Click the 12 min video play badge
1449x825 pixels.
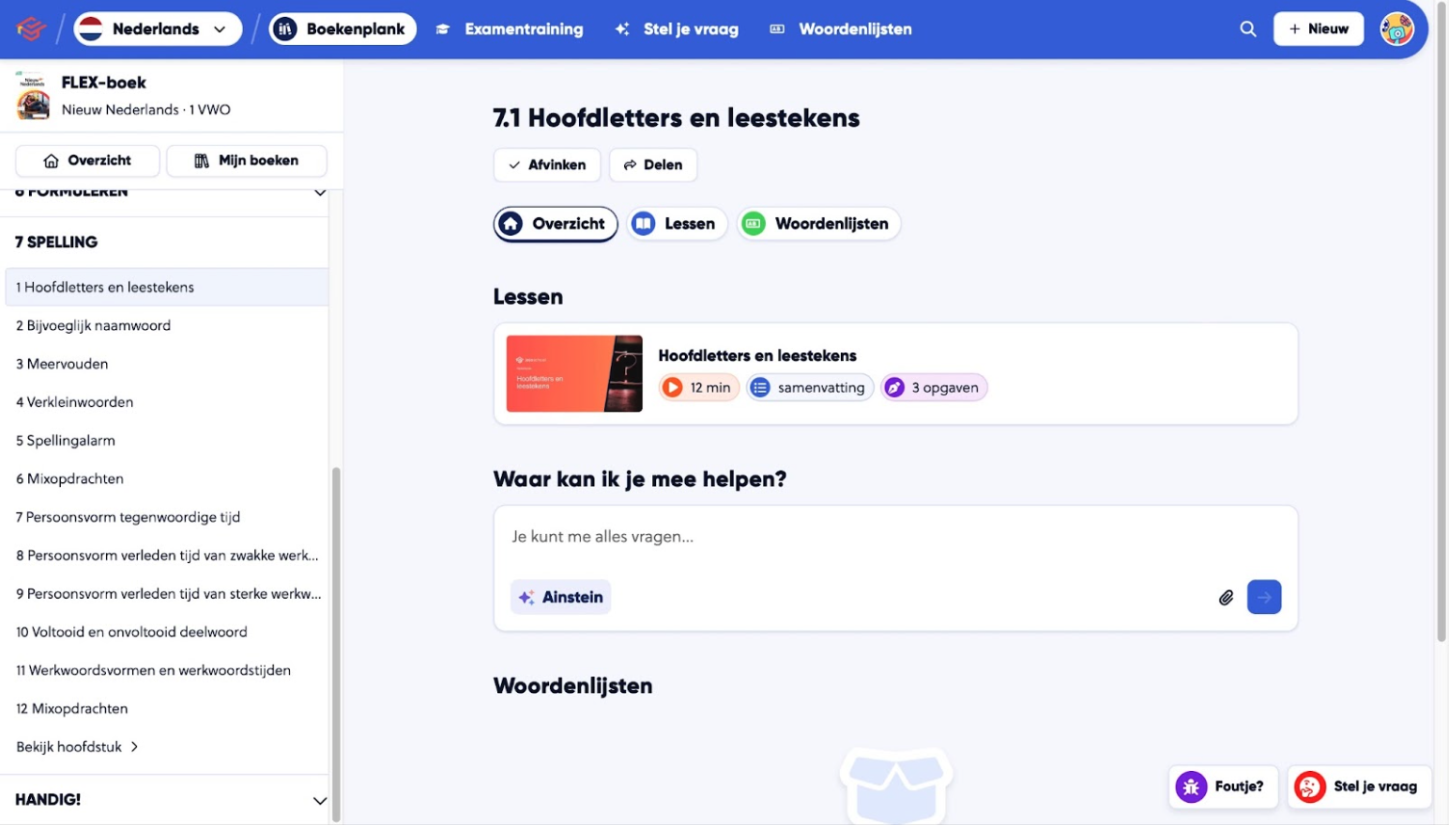[x=699, y=387]
